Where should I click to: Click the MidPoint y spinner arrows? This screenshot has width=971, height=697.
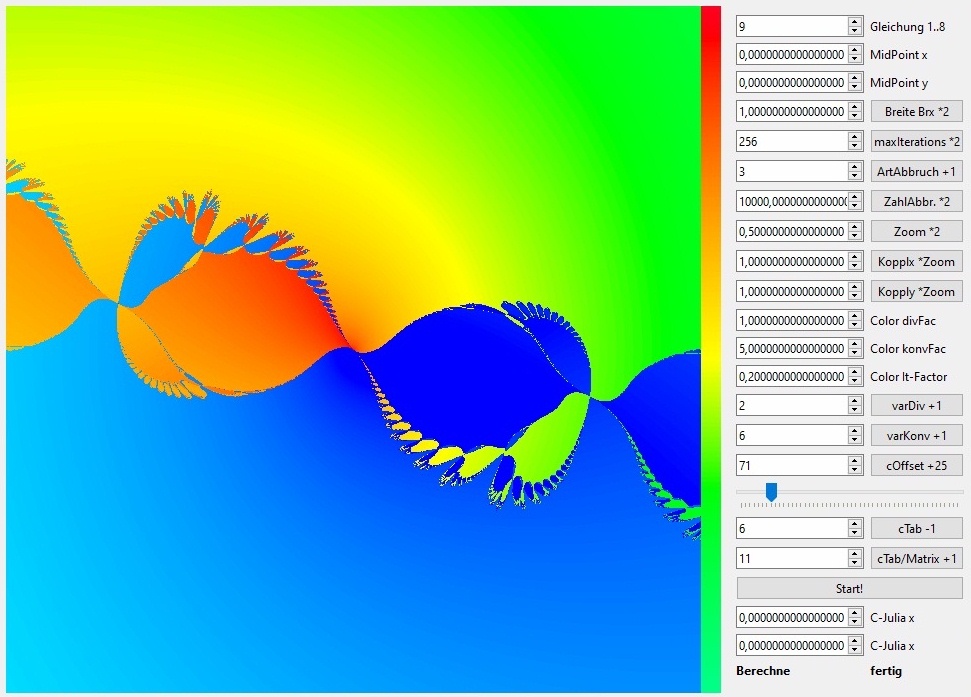tap(855, 82)
